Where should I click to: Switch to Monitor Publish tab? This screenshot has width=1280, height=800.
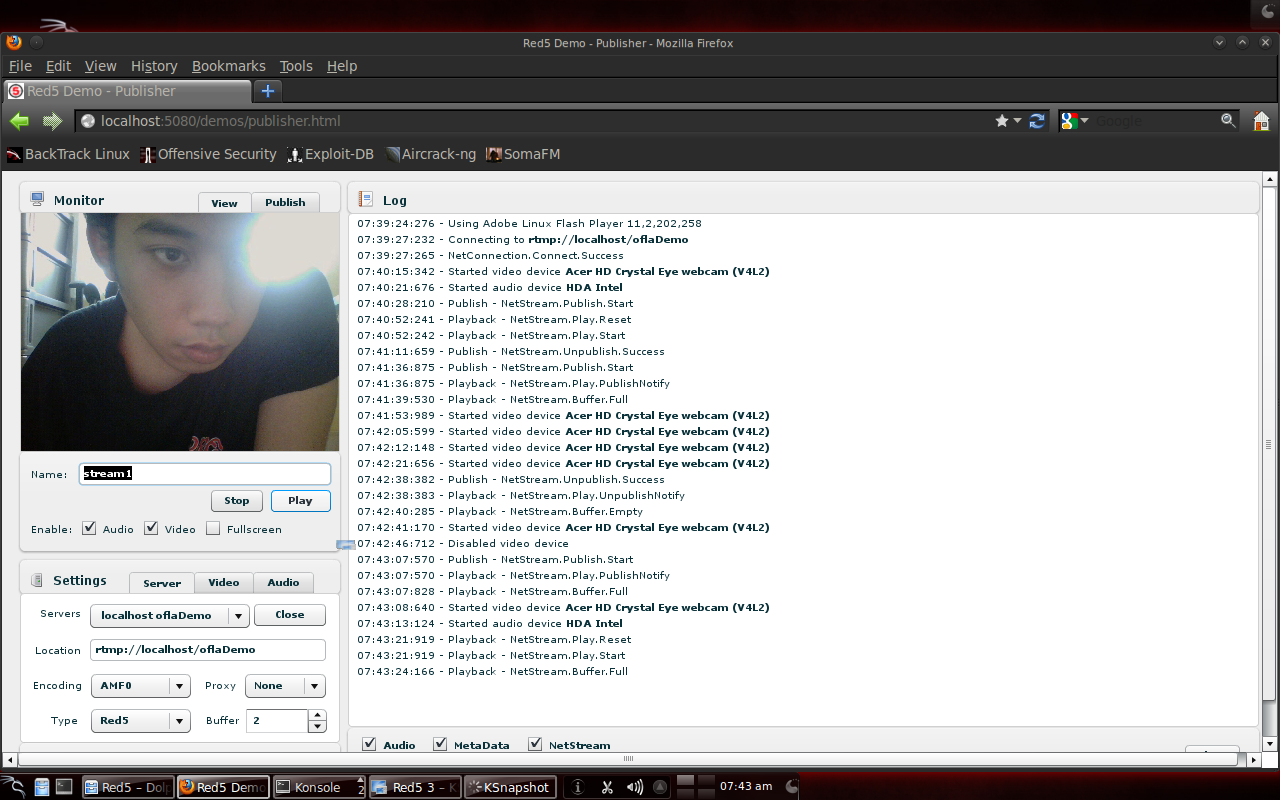point(285,202)
